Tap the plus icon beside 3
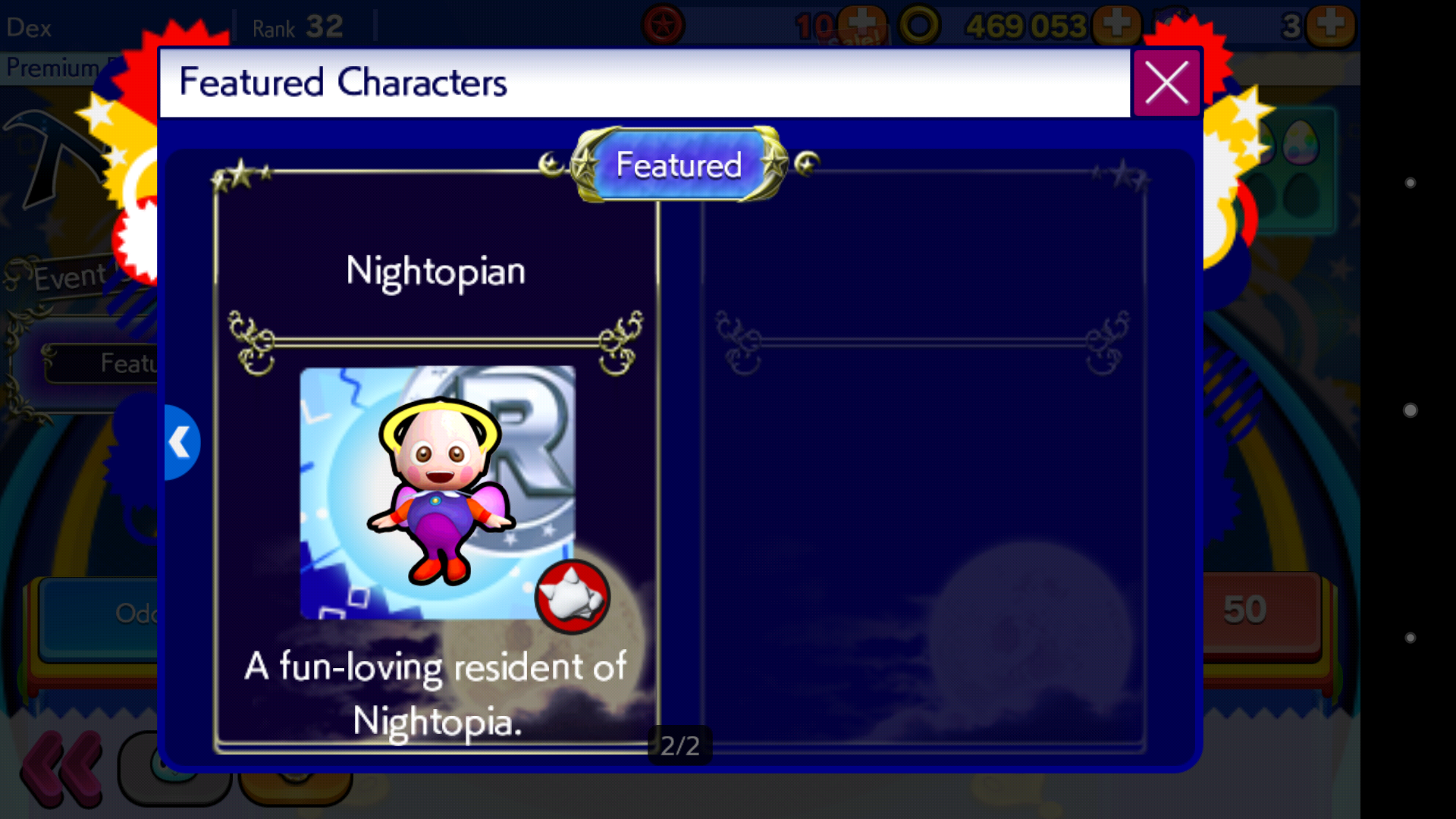This screenshot has width=1456, height=819. pos(1330,26)
